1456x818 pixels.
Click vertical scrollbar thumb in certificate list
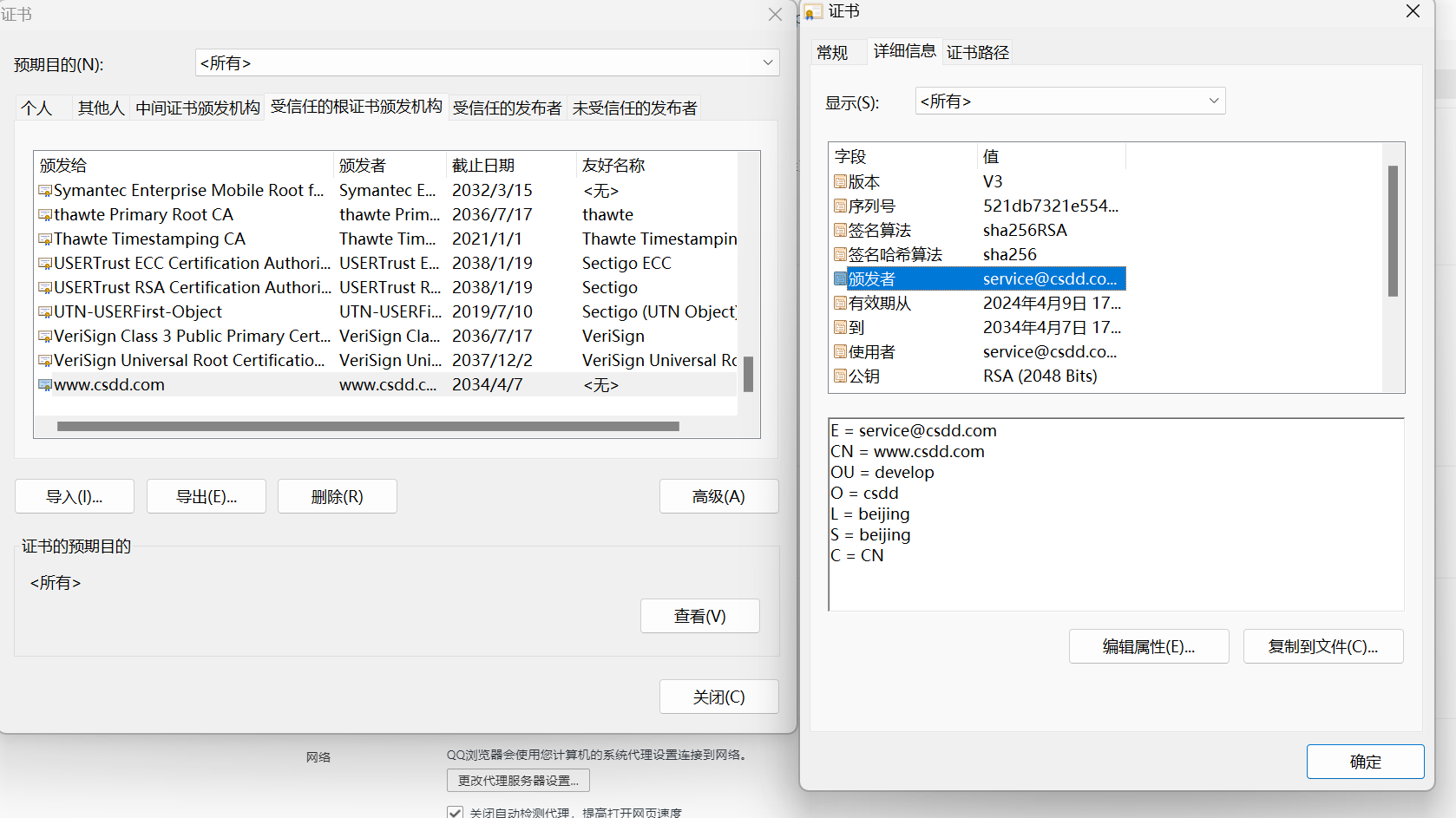748,374
